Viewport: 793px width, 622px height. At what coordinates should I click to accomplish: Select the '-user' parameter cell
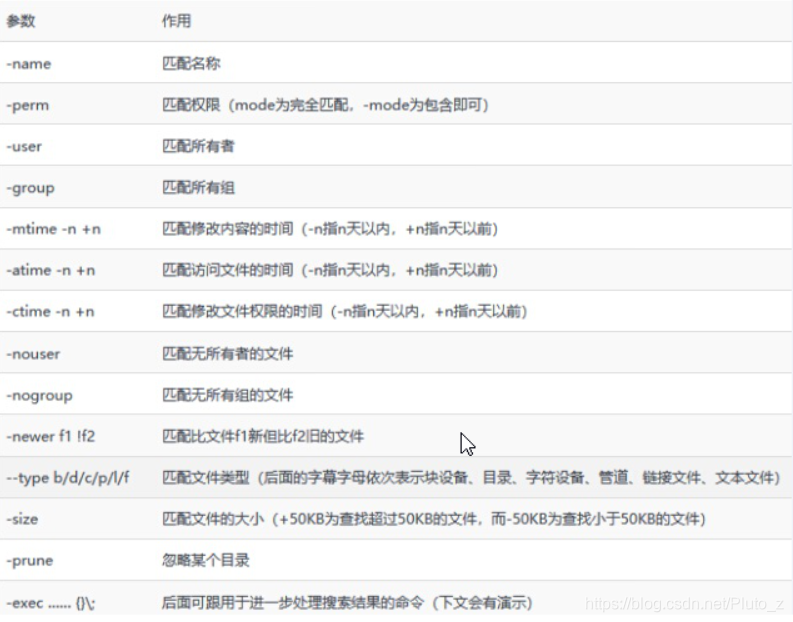pos(24,147)
